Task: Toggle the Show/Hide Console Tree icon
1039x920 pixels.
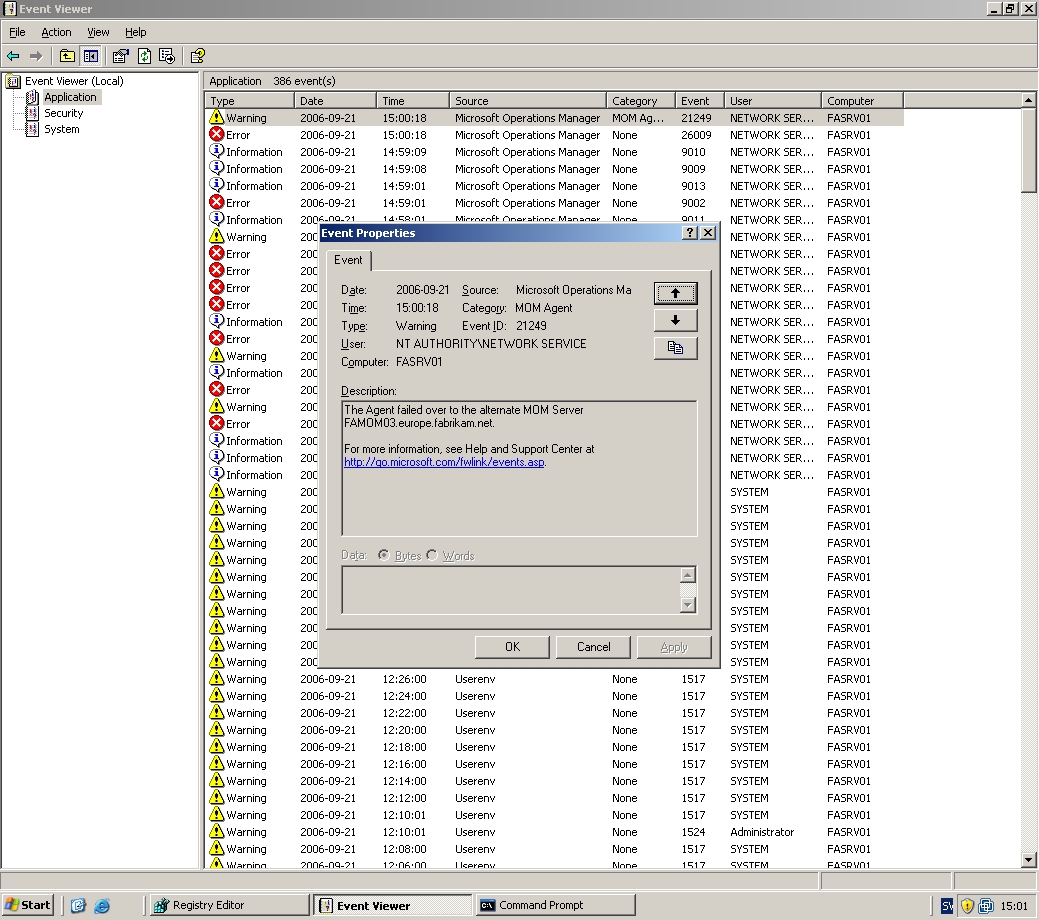Action: pos(91,56)
